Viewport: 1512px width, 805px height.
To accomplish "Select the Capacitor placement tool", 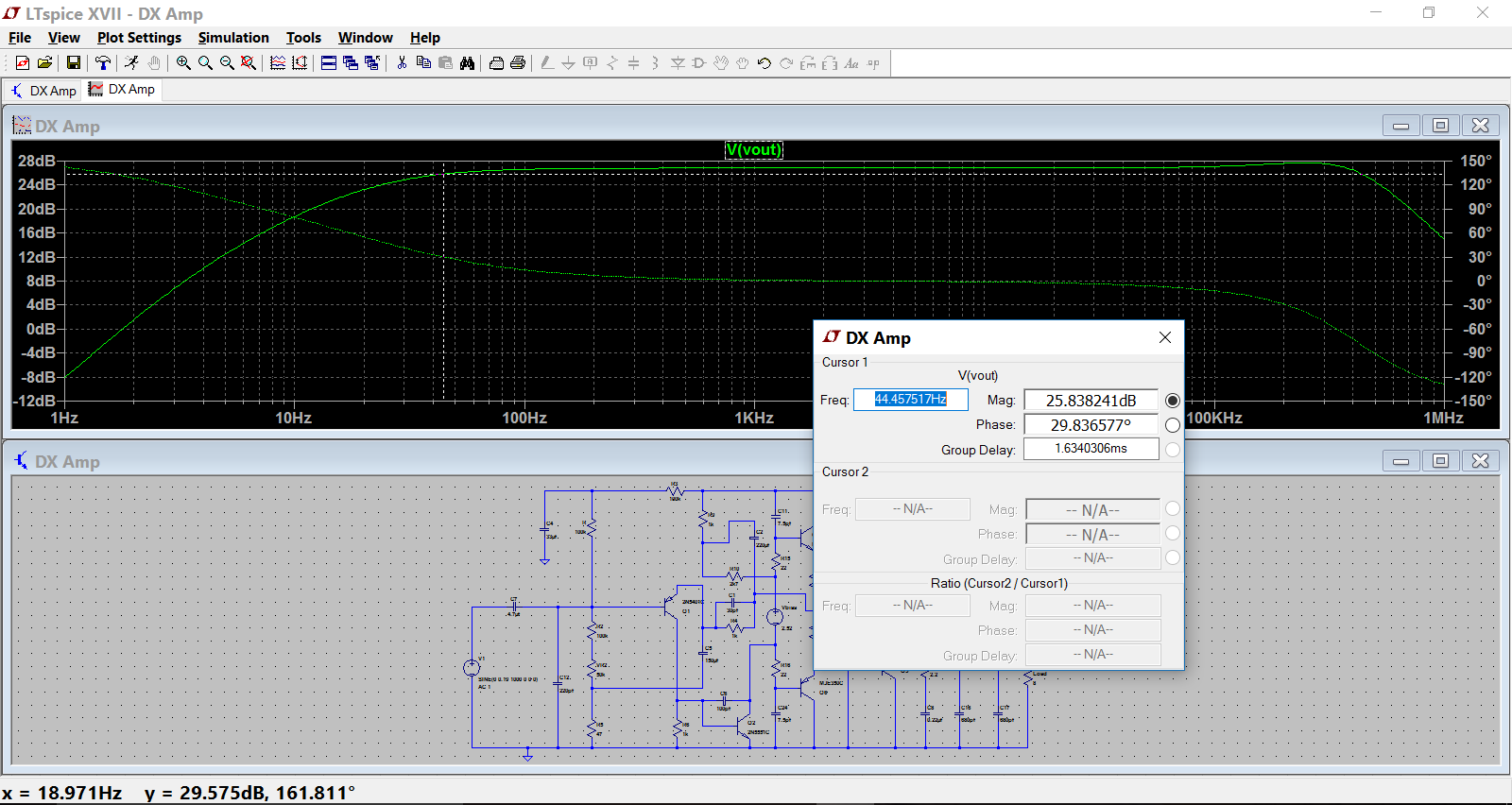I will [633, 63].
